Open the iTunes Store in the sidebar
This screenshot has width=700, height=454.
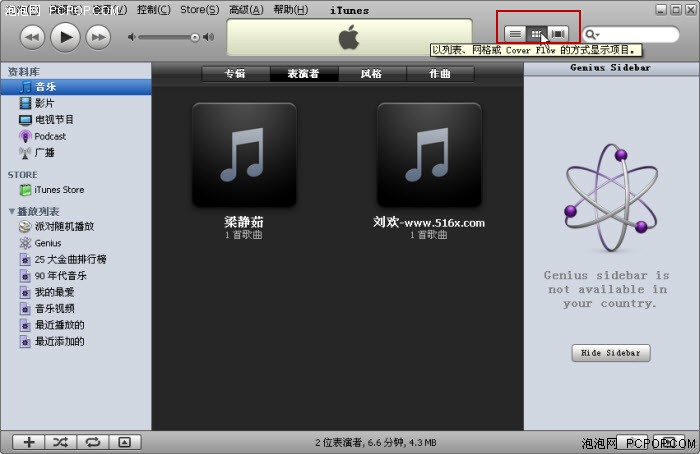point(76,190)
